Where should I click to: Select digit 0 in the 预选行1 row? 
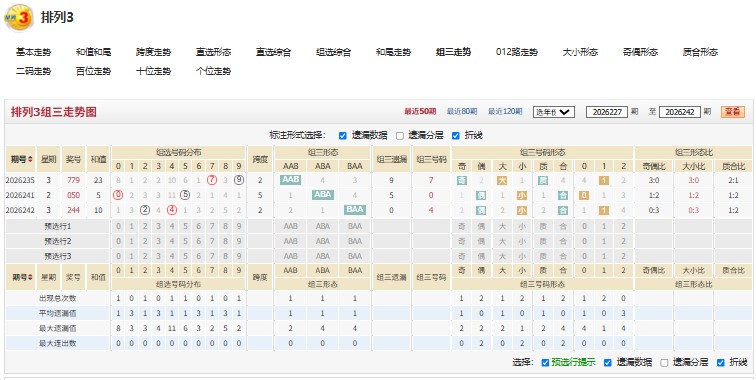pos(118,226)
